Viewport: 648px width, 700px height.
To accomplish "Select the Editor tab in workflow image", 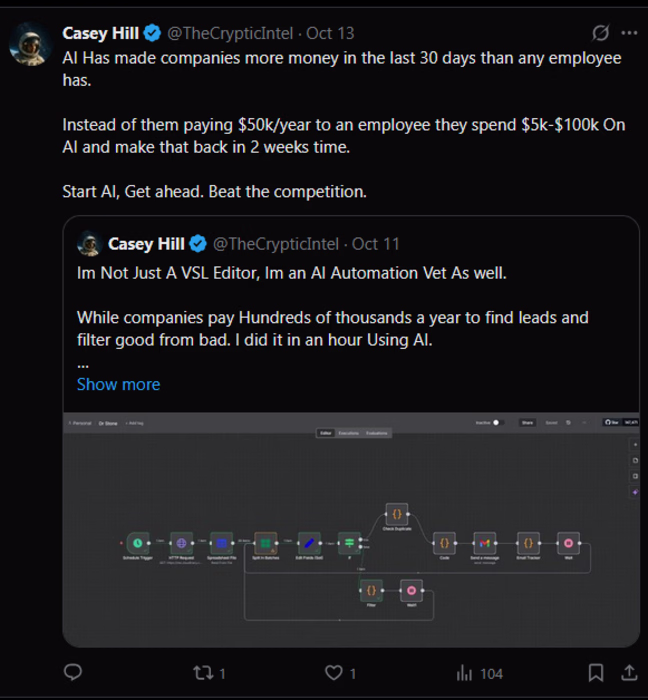I will (325, 433).
